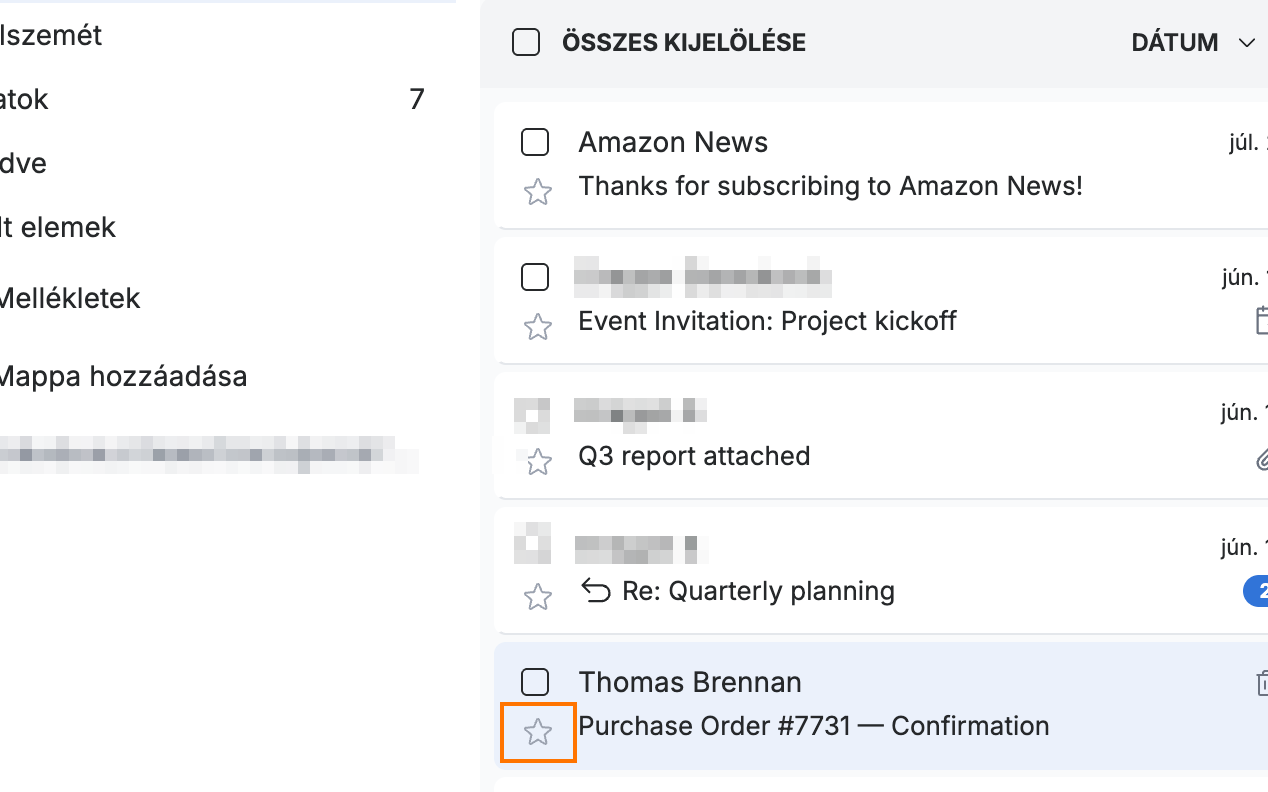Image resolution: width=1268 pixels, height=792 pixels.
Task: Star the Amazon News email
Action: coord(538,192)
